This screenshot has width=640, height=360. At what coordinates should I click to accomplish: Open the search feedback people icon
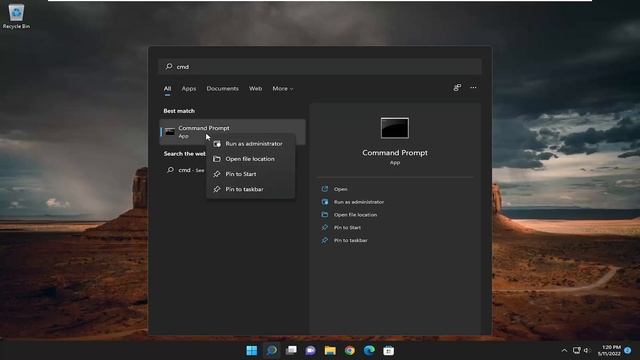tap(457, 87)
